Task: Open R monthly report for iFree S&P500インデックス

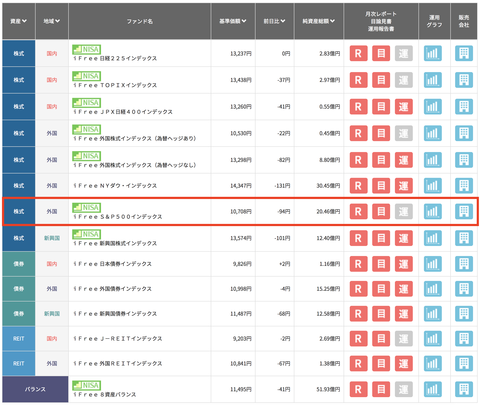Action: (358, 211)
